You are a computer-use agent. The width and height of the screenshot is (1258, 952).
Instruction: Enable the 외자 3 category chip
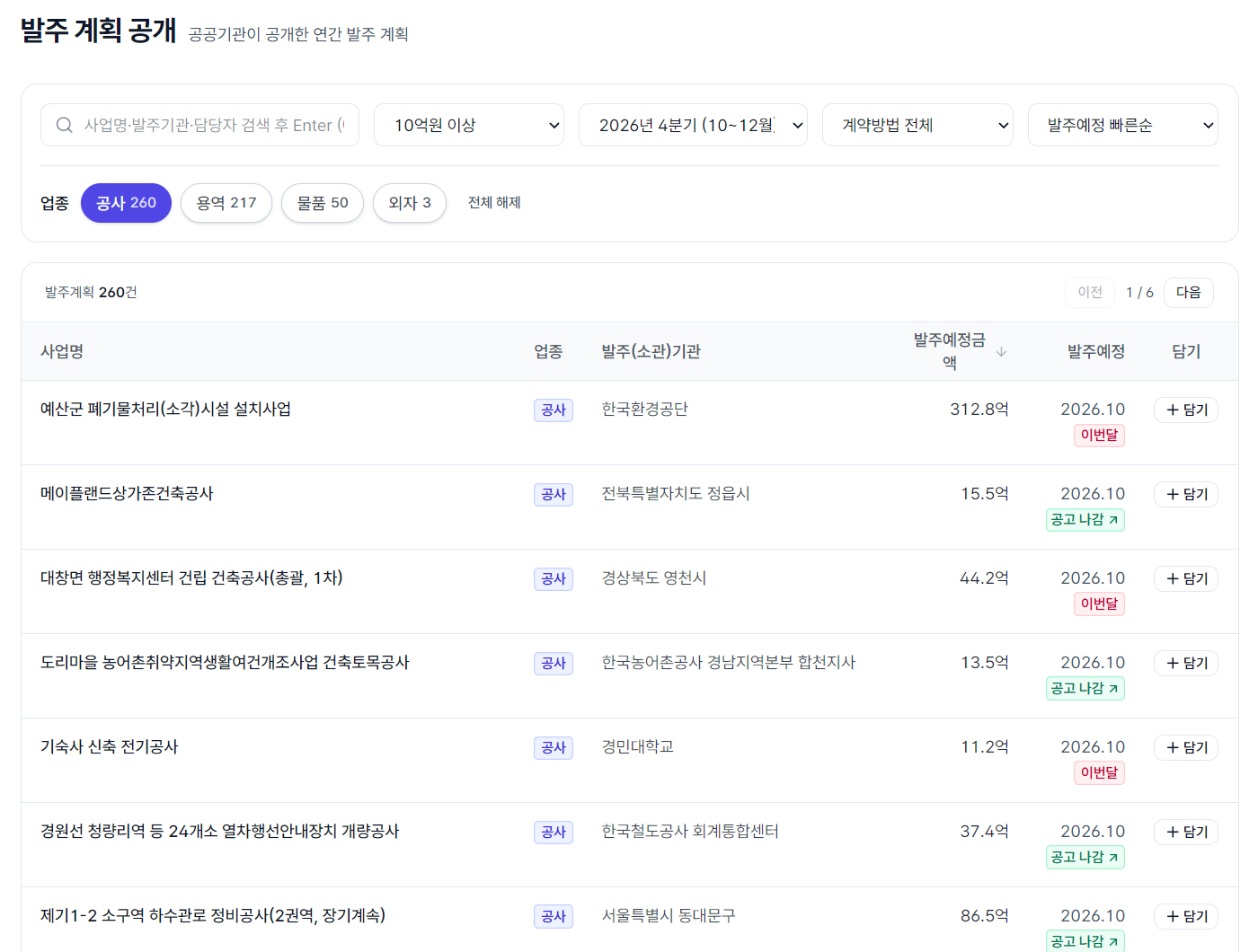point(410,203)
